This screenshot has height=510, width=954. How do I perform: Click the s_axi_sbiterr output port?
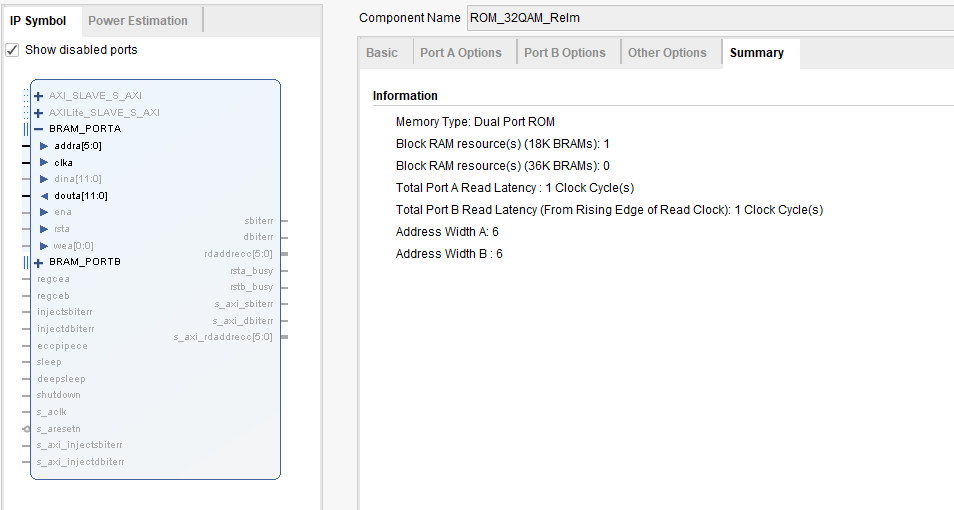243,304
